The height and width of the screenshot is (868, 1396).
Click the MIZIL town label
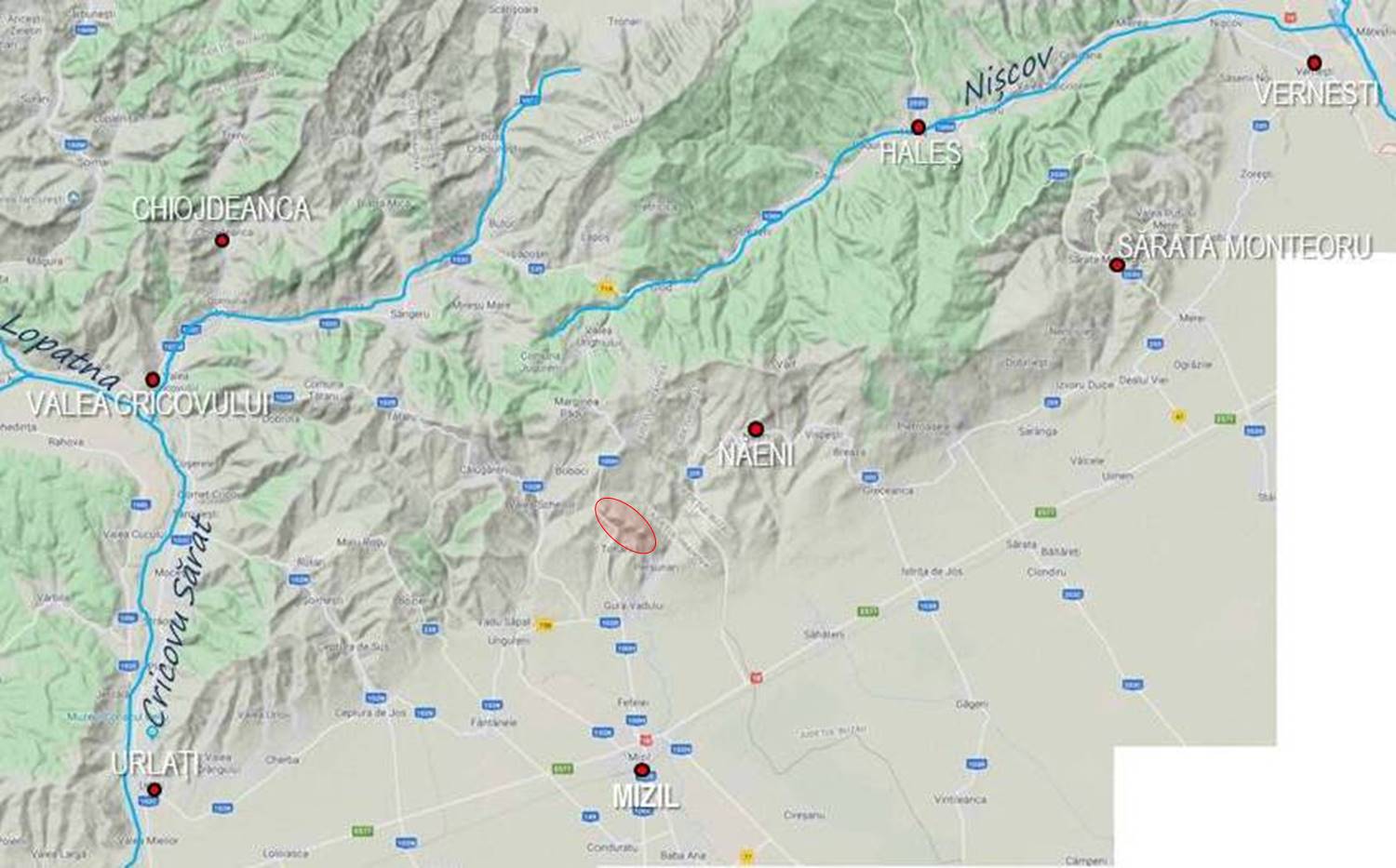[x=645, y=796]
